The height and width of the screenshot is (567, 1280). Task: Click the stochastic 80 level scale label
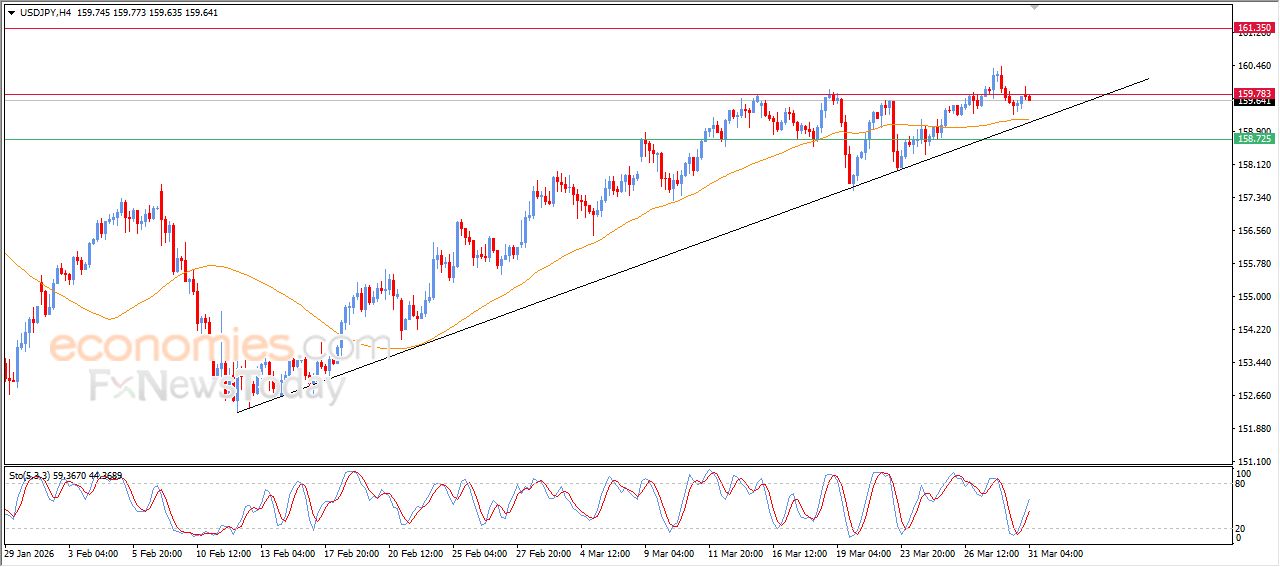[1243, 484]
